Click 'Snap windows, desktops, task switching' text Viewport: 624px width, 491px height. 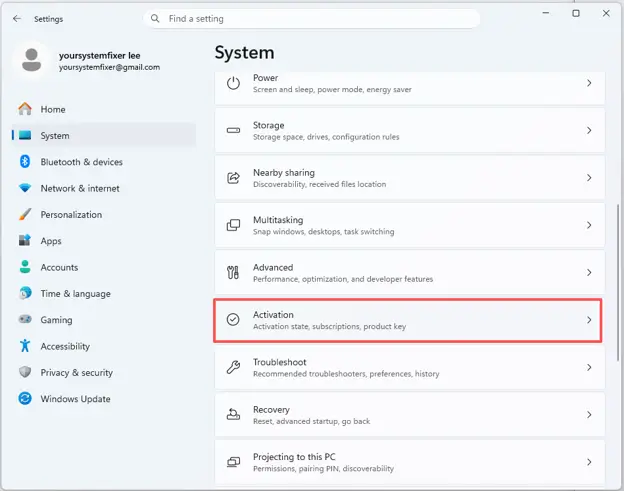(324, 232)
